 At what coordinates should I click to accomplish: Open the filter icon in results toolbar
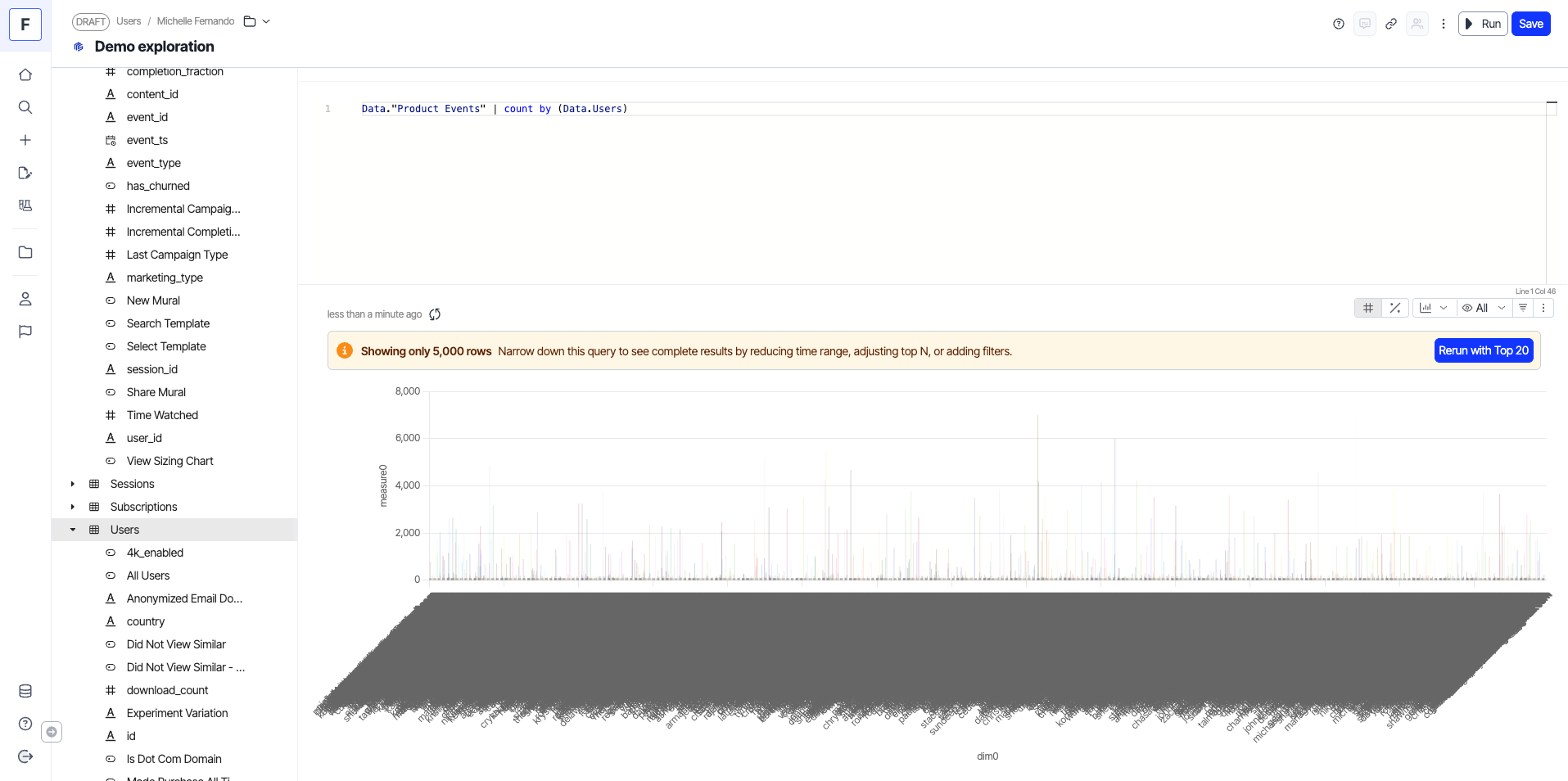click(1523, 308)
